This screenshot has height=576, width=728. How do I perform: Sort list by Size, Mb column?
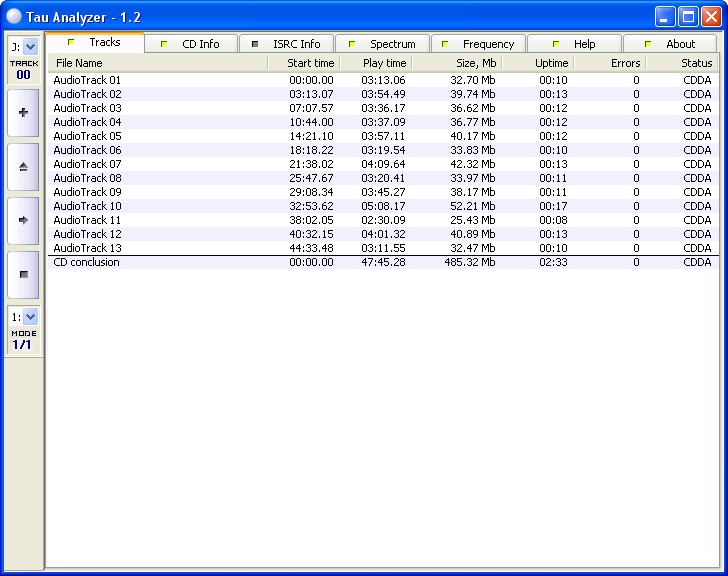coord(456,63)
